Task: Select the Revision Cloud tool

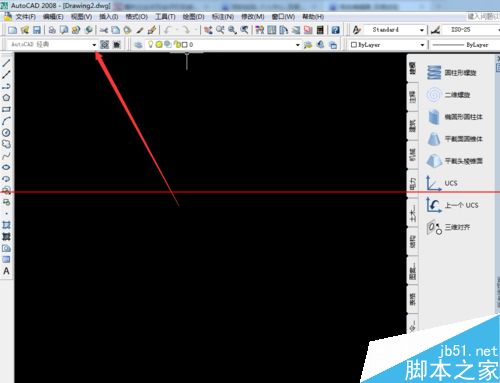Action: pyautogui.click(x=6, y=144)
